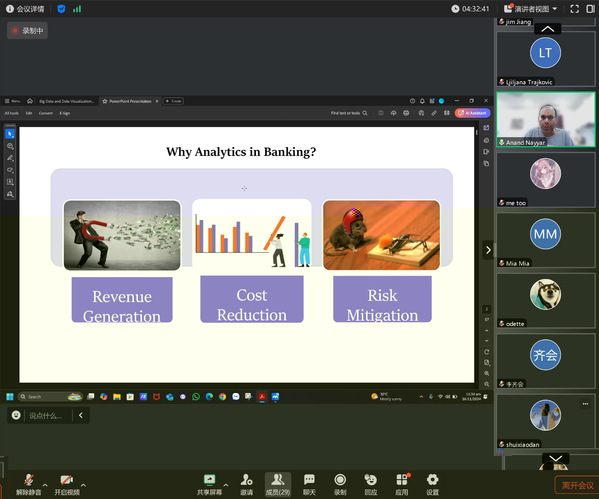Start screen sharing (共享屏幕)
This screenshot has height=499, width=599.
pyautogui.click(x=209, y=484)
